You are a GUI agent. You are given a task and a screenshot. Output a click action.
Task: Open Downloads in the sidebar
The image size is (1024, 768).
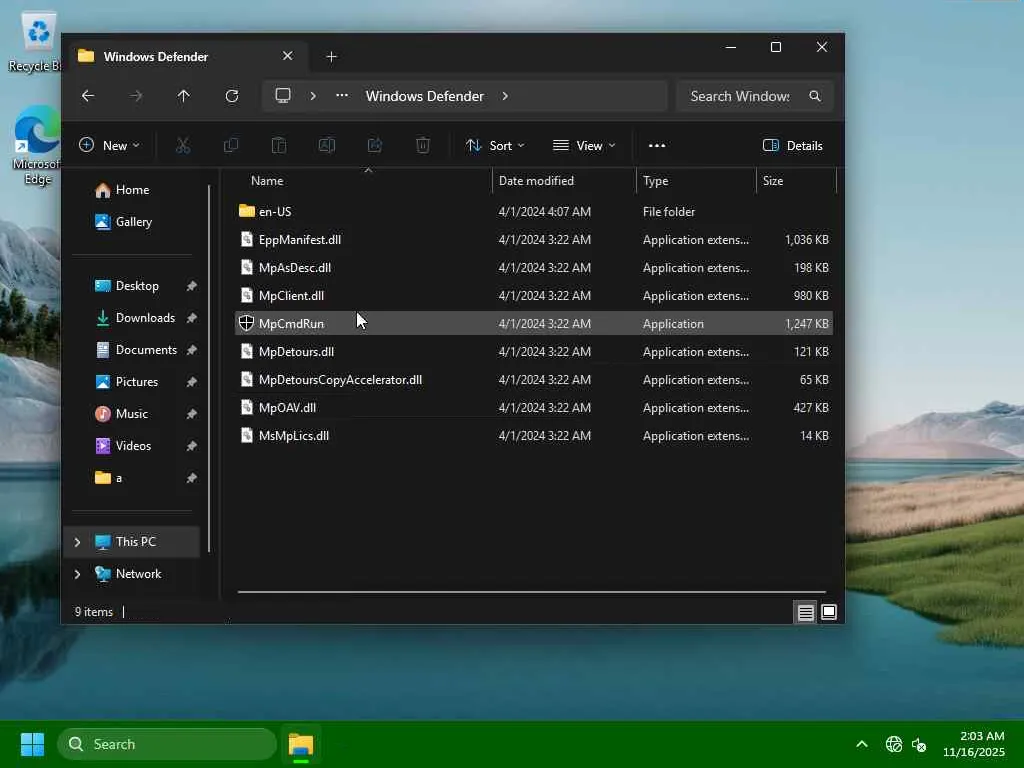[x=145, y=318]
